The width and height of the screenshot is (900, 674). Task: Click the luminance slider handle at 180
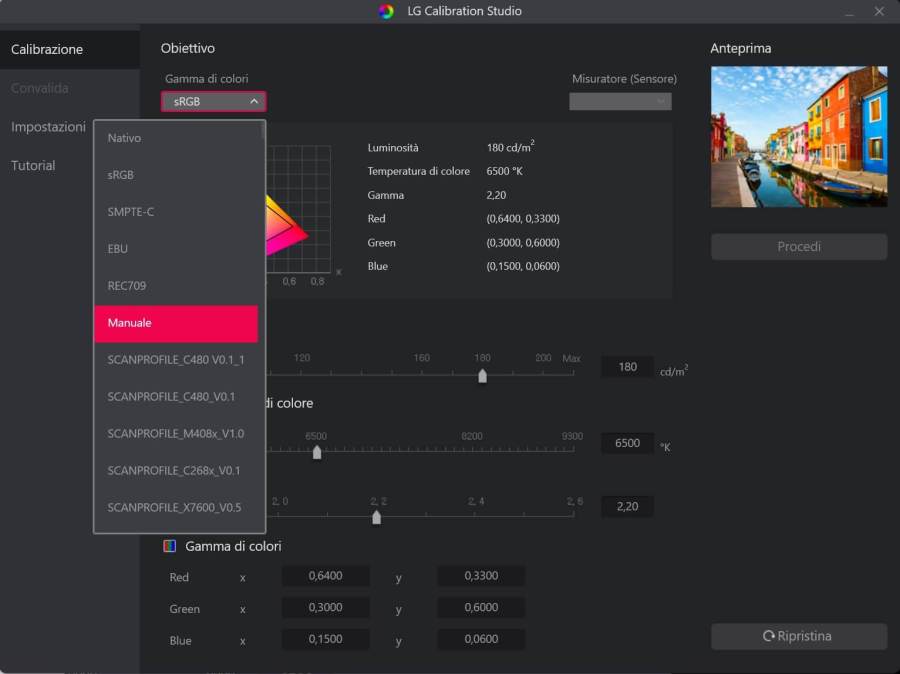point(483,376)
